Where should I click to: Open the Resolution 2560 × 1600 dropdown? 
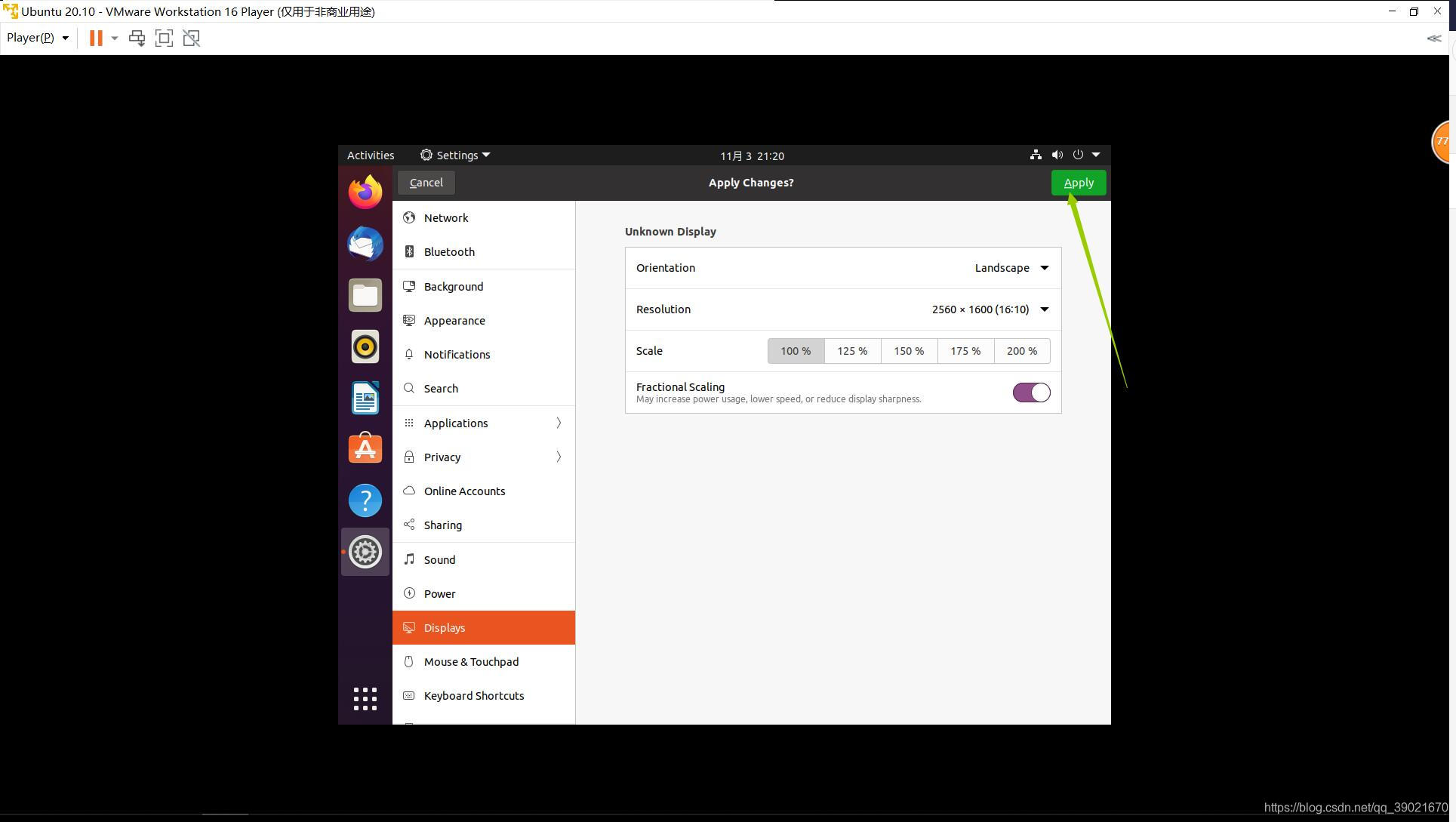pos(990,309)
